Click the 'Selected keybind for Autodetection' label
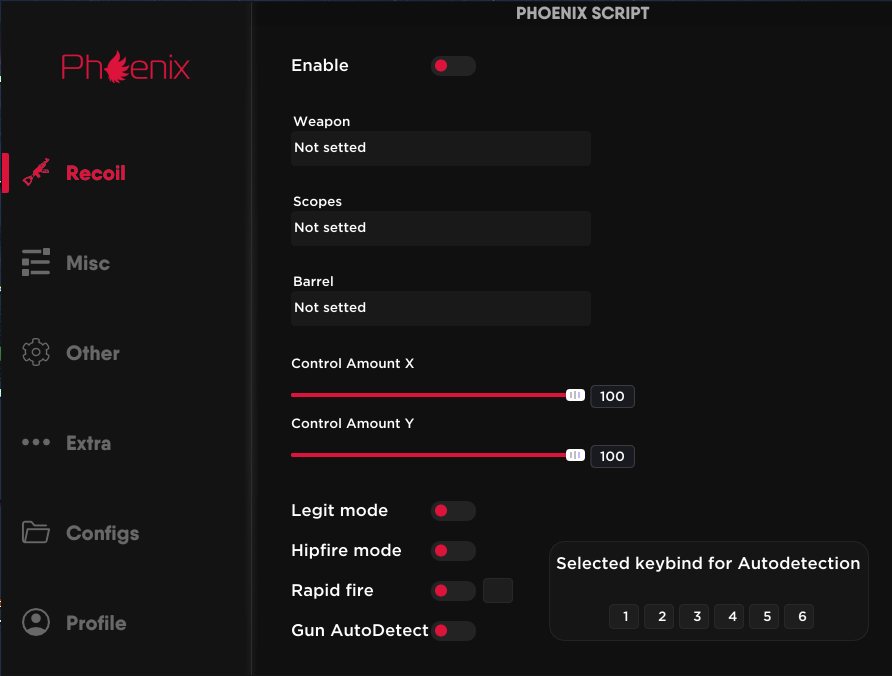The height and width of the screenshot is (676, 892). click(708, 563)
